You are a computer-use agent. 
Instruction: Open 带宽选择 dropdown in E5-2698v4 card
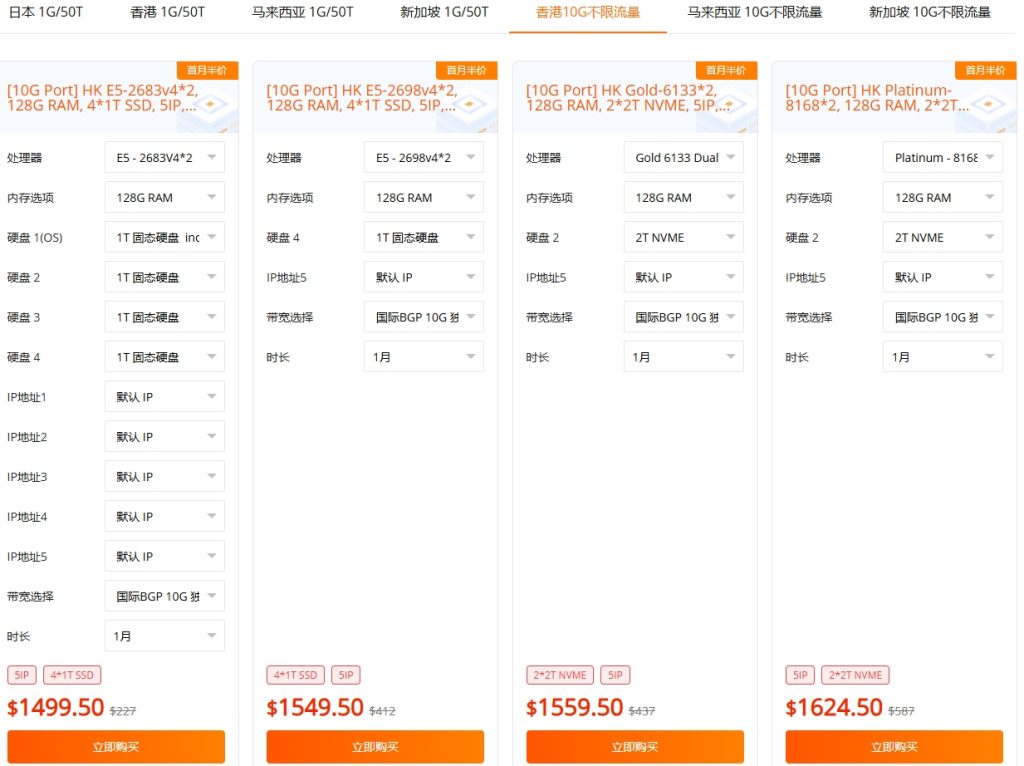pyautogui.click(x=423, y=318)
